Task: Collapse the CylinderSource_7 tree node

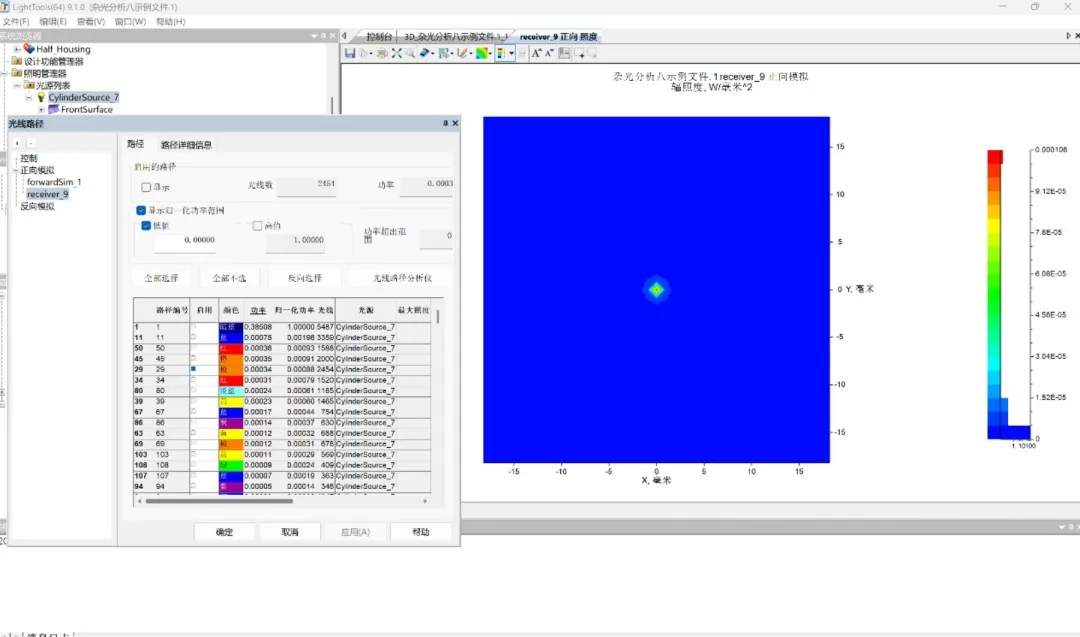Action: click(29, 98)
